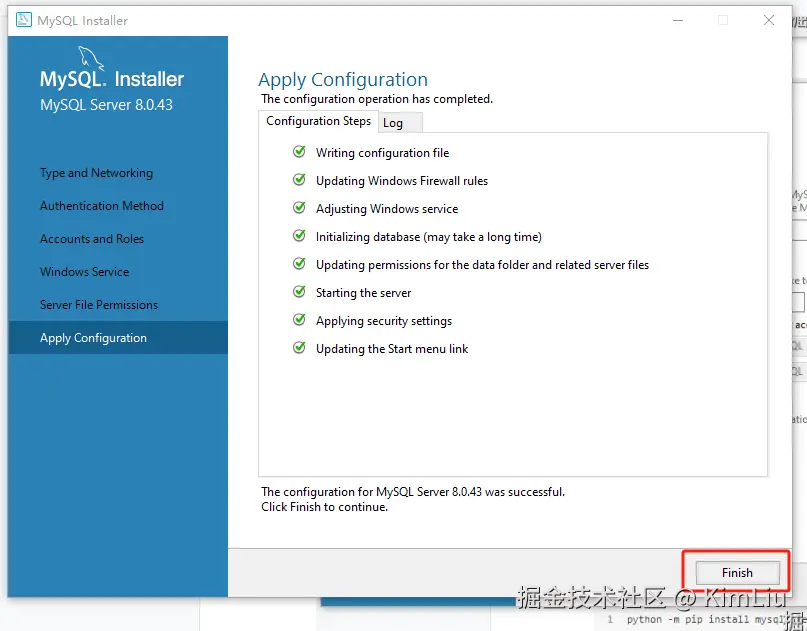Image resolution: width=807 pixels, height=631 pixels.
Task: Open the Accounts and Roles step
Action: pyautogui.click(x=92, y=239)
